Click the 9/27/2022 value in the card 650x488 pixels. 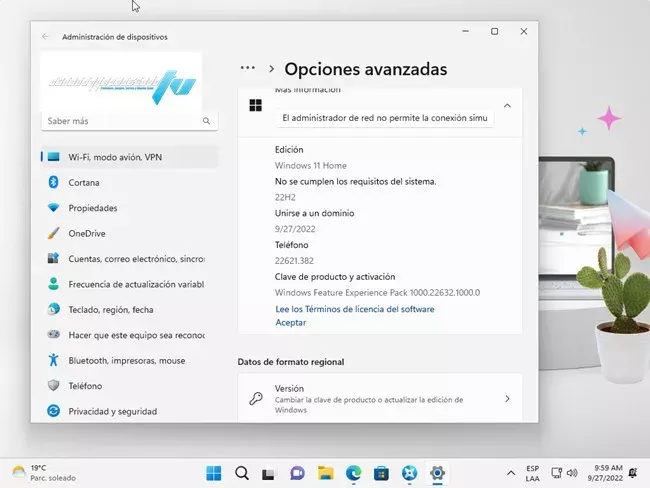(295, 229)
